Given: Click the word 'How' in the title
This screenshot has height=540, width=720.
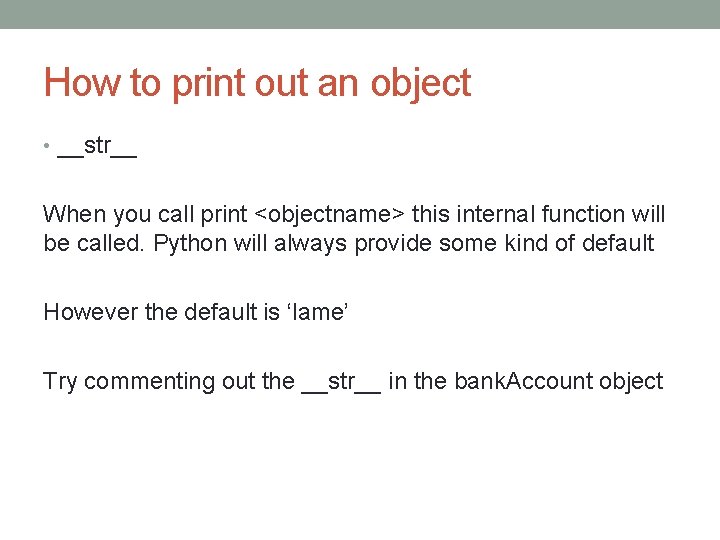Looking at the screenshot, I should 83,83.
